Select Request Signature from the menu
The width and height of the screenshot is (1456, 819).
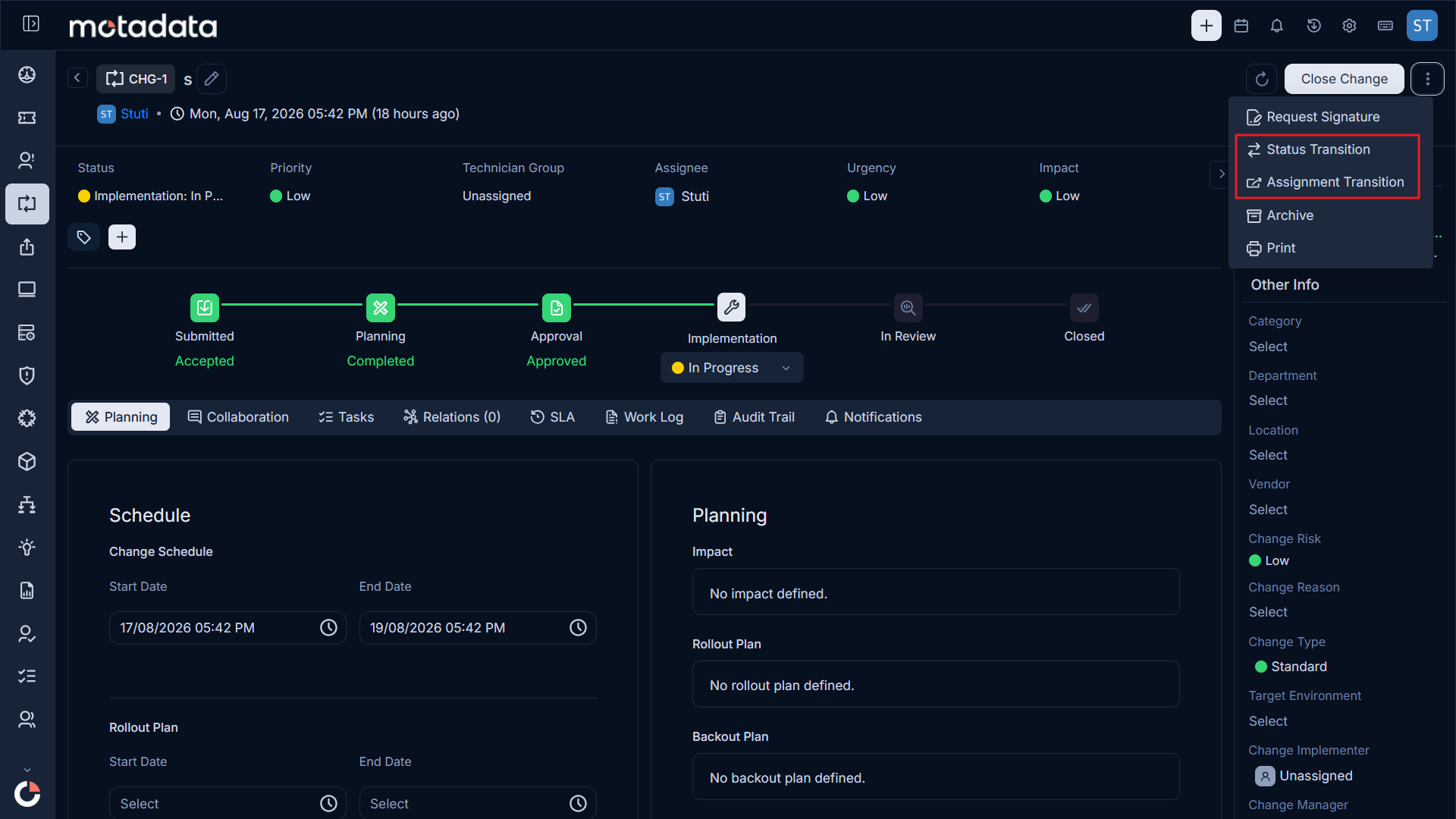tap(1330, 117)
